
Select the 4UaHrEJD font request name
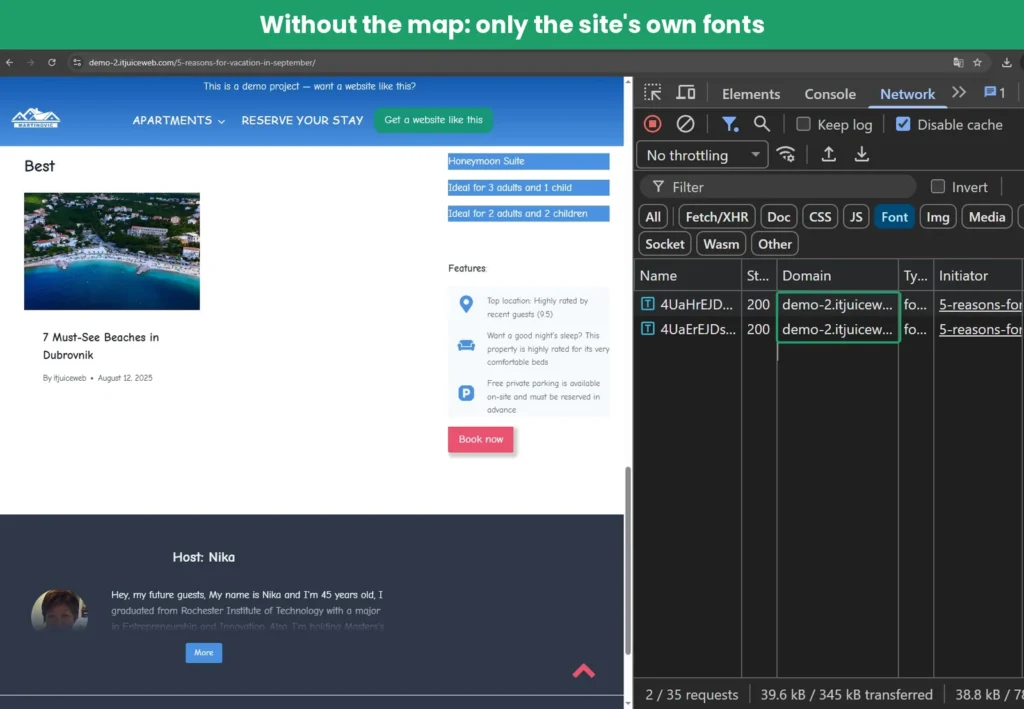pos(696,304)
